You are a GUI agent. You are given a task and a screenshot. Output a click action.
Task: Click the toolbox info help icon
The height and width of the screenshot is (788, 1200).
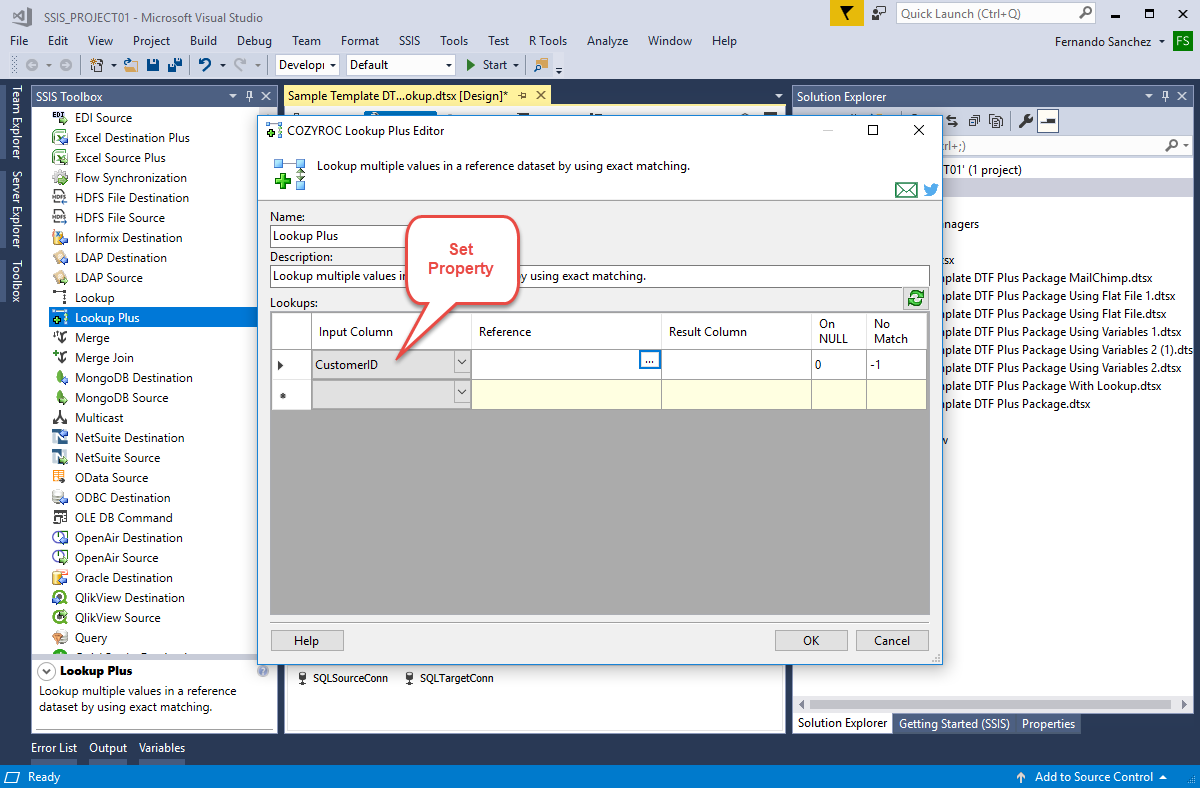263,671
